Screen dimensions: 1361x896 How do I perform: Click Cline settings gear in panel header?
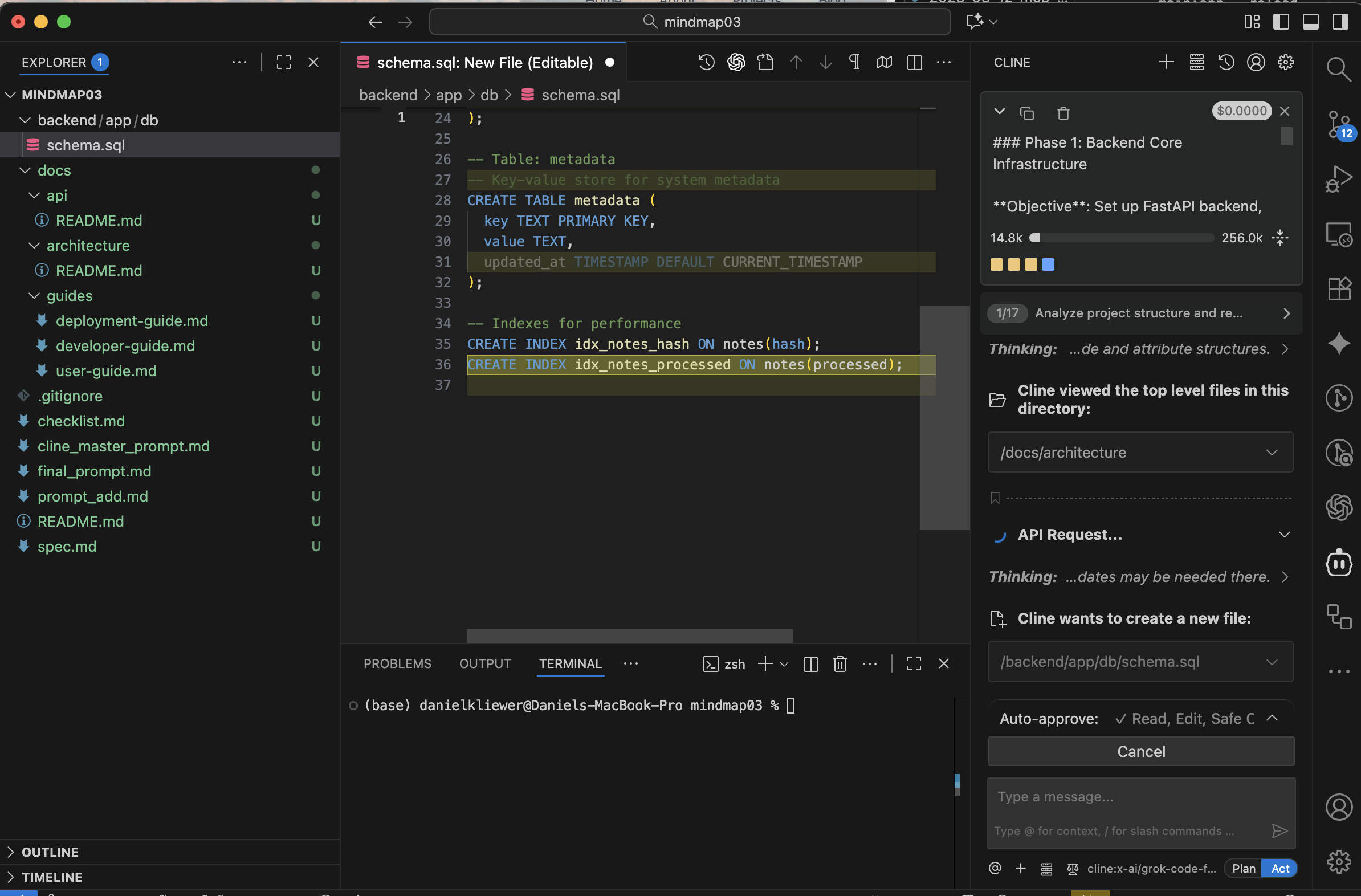[x=1286, y=62]
